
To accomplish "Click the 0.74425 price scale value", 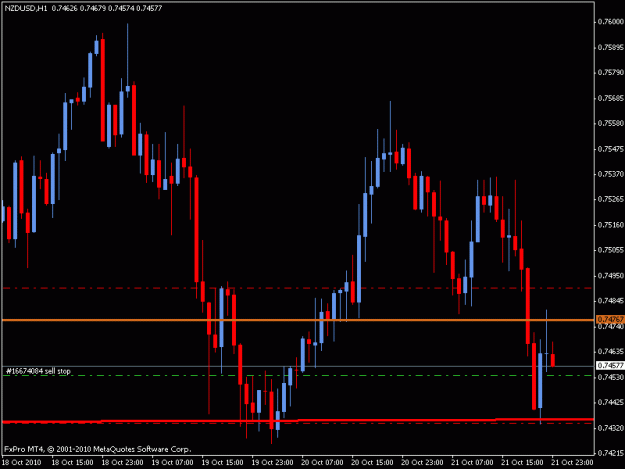I will 610,402.
